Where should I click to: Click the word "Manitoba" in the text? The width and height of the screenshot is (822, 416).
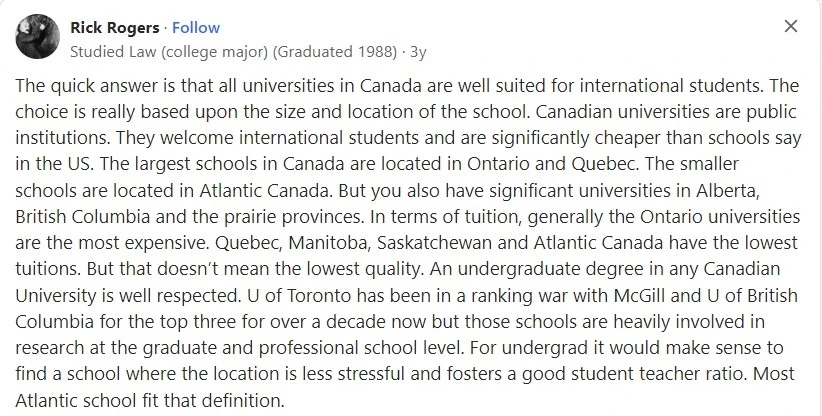tap(329, 243)
